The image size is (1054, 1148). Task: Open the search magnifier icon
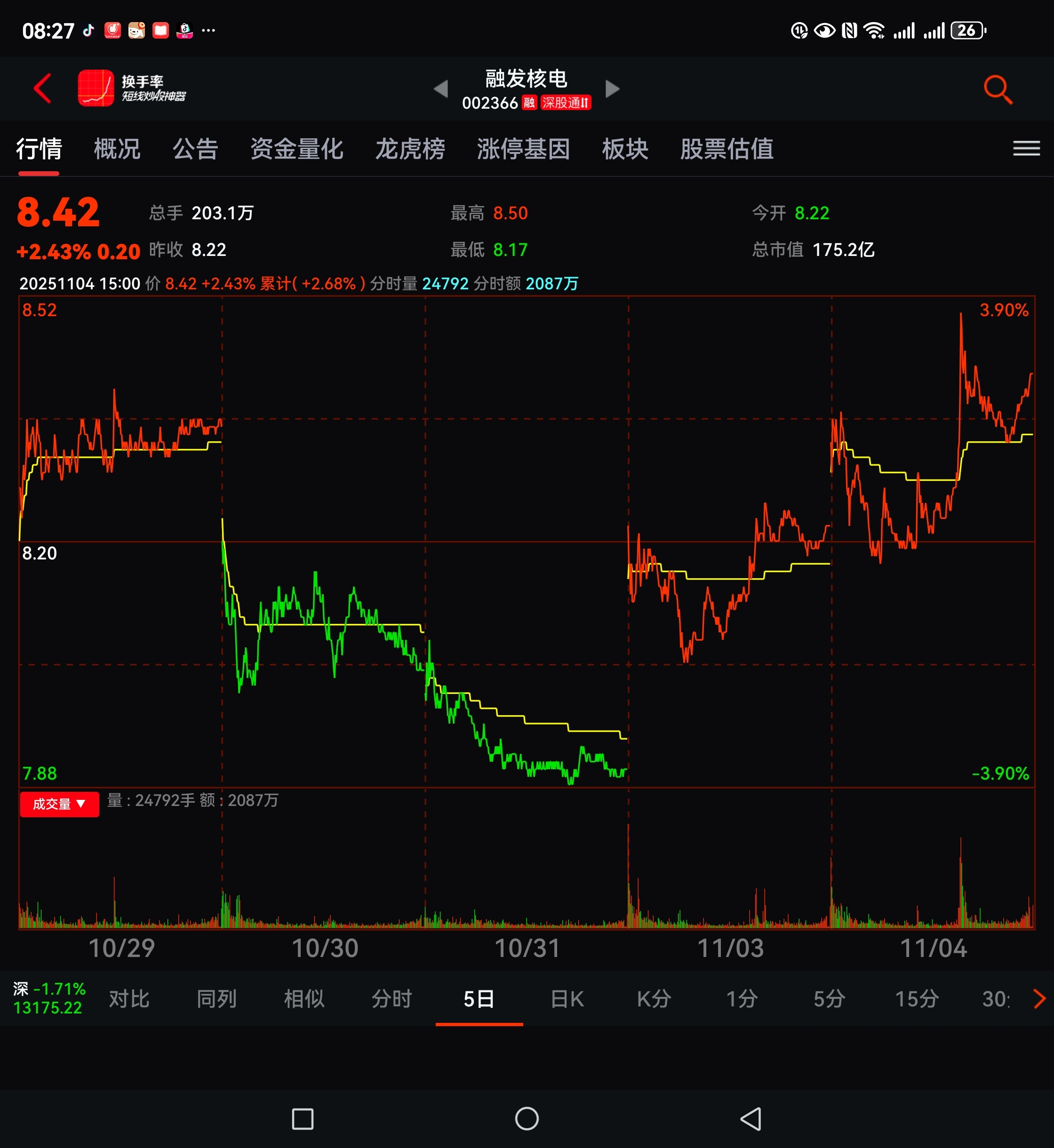click(998, 89)
